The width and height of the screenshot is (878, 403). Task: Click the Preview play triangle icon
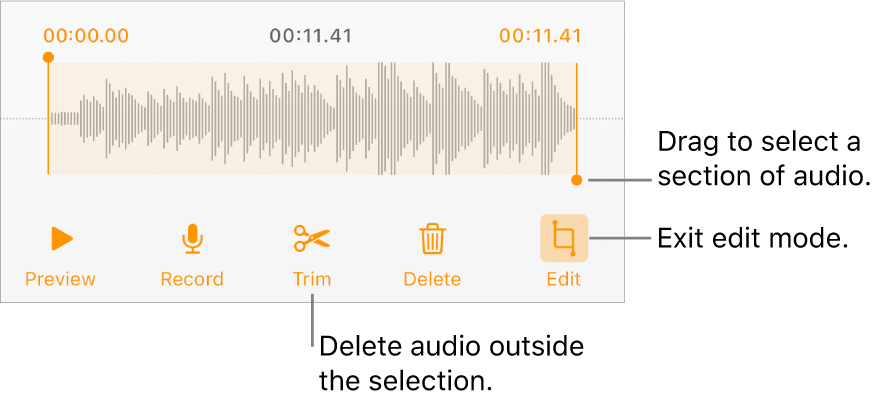62,238
